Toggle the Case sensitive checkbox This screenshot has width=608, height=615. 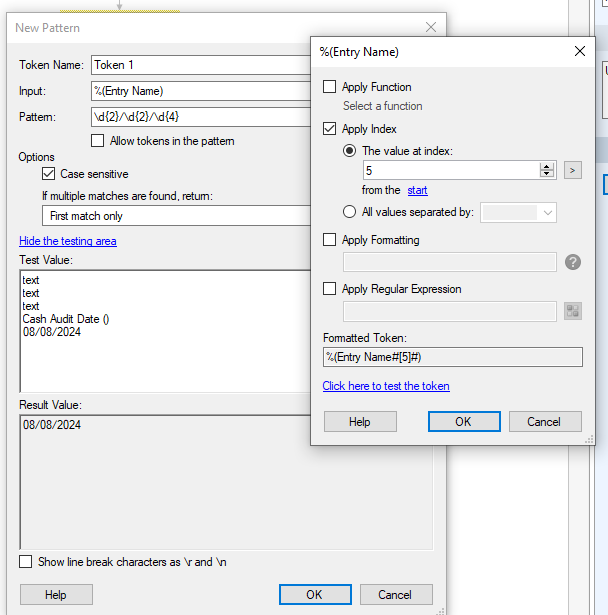click(x=48, y=174)
